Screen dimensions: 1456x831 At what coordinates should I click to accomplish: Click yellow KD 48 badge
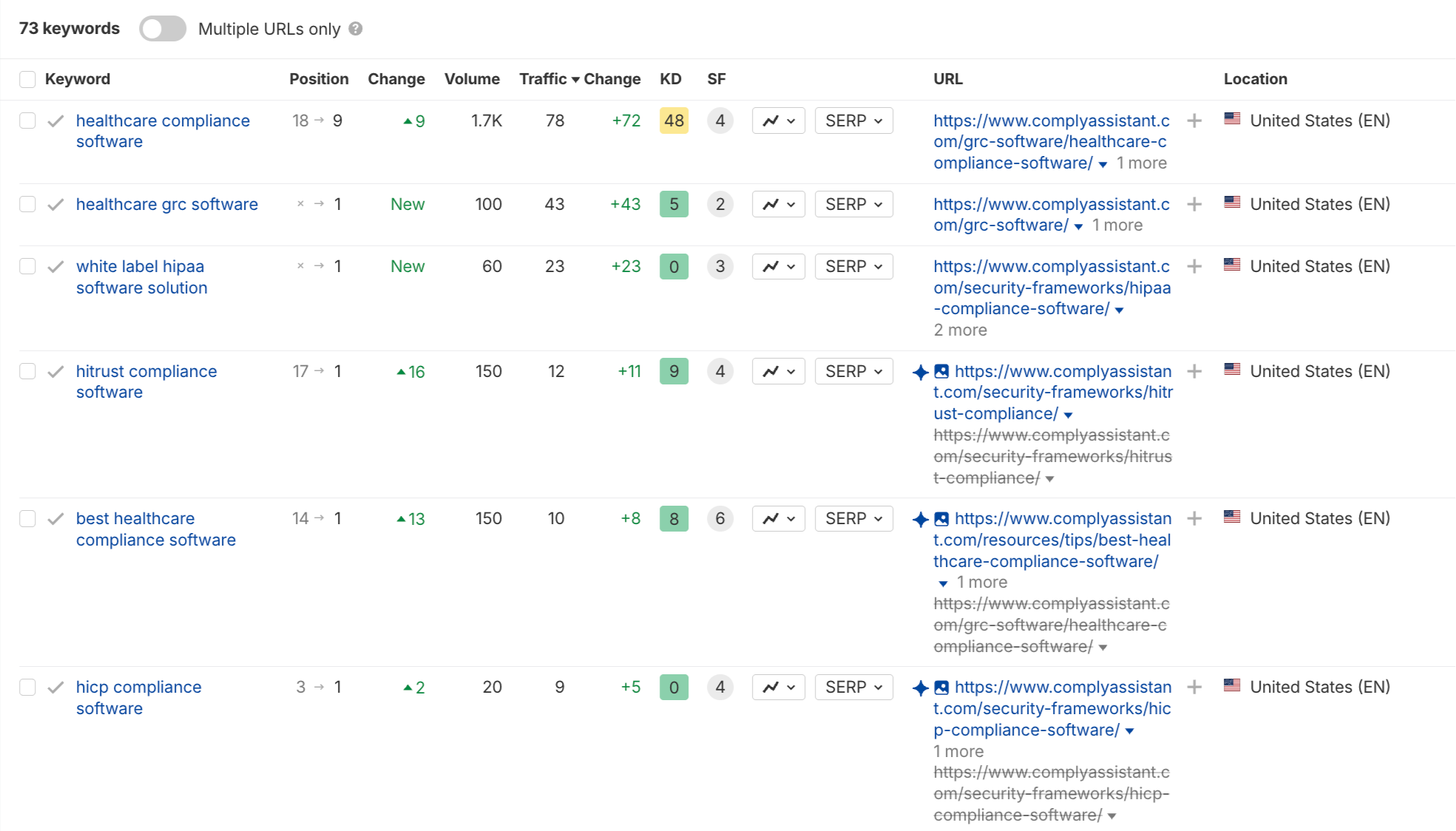[x=674, y=121]
